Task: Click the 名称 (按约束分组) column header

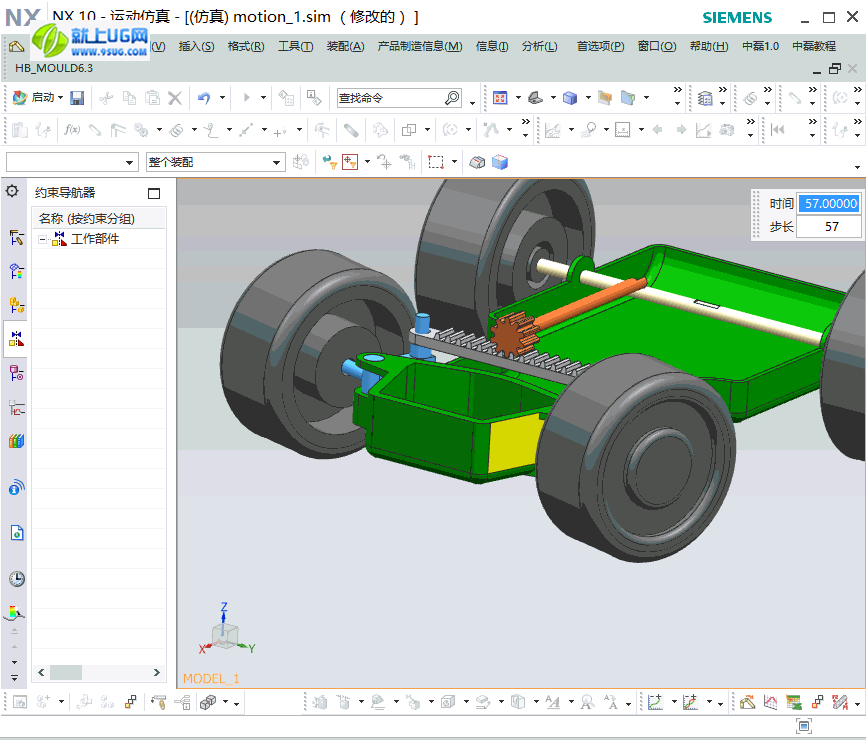Action: pyautogui.click(x=87, y=219)
